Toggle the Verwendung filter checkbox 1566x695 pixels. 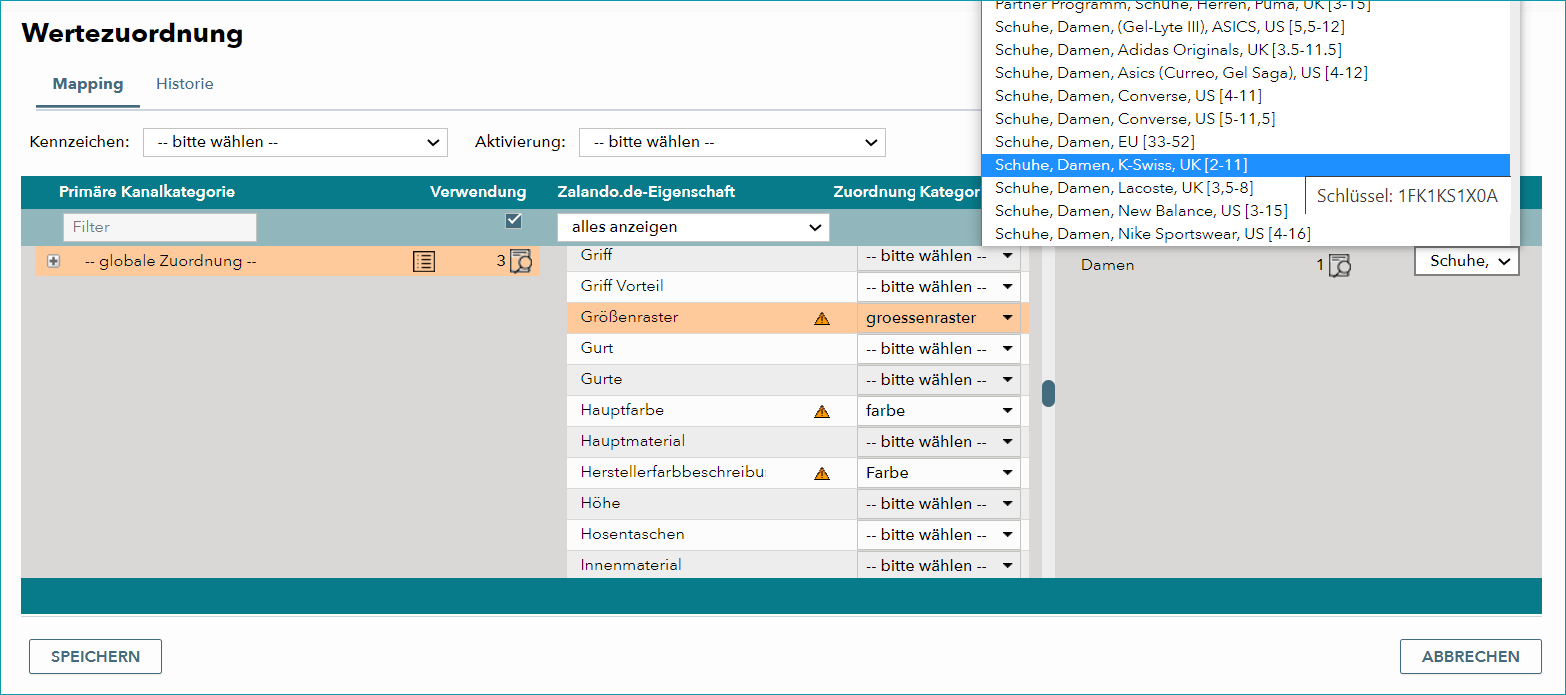click(514, 221)
